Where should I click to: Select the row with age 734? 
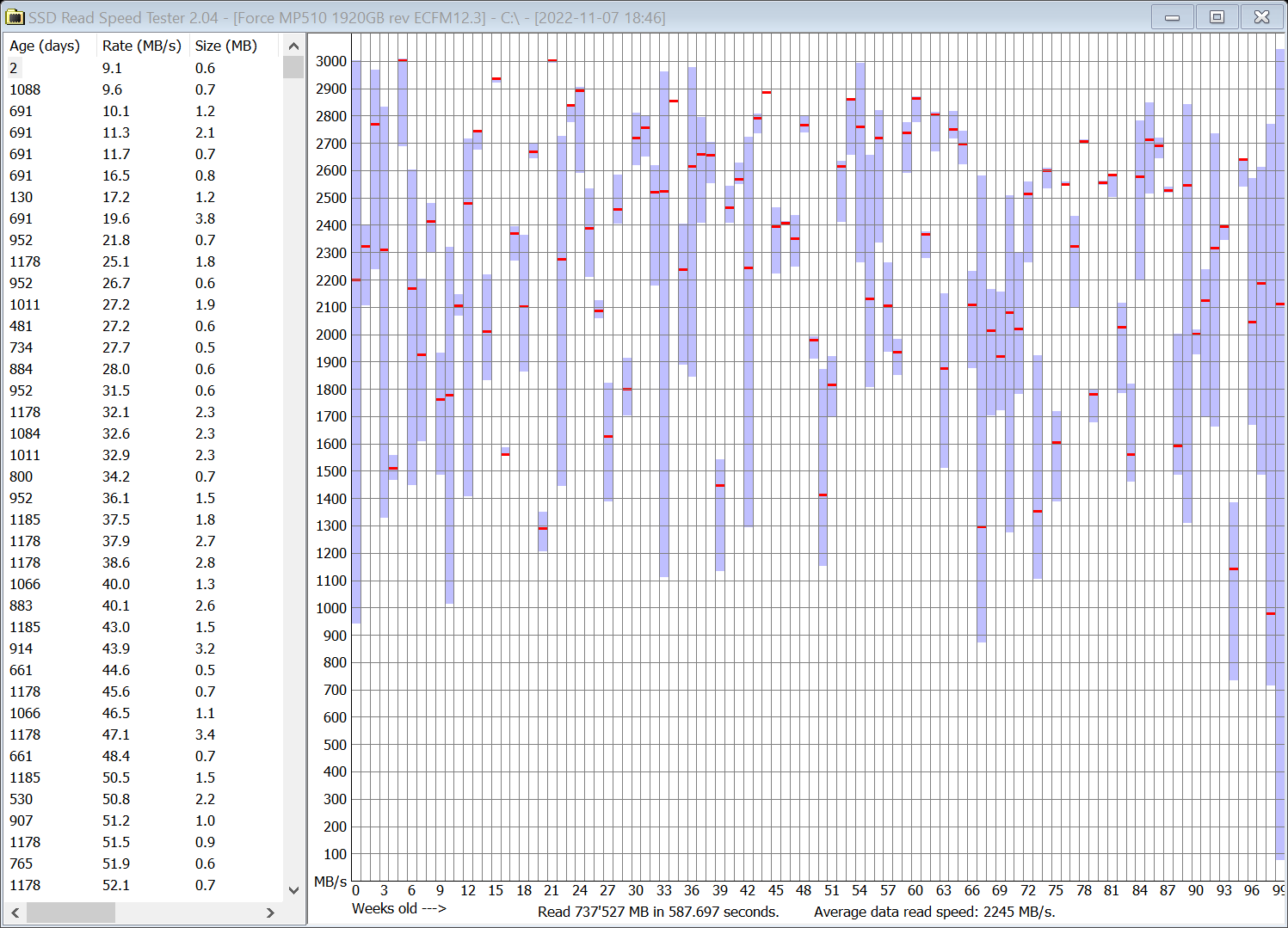tap(144, 347)
